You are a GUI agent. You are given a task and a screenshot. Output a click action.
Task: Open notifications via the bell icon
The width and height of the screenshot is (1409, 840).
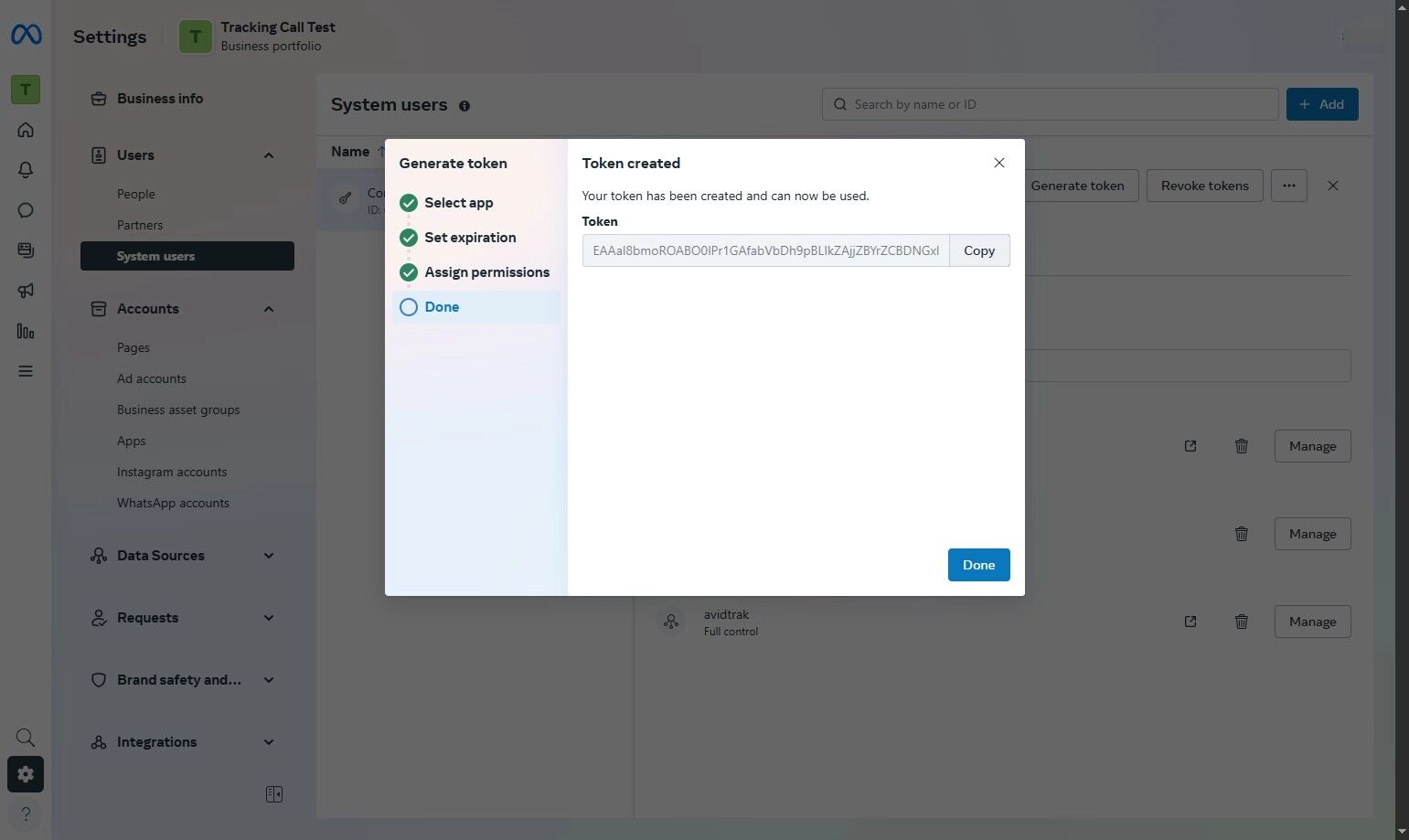click(26, 170)
